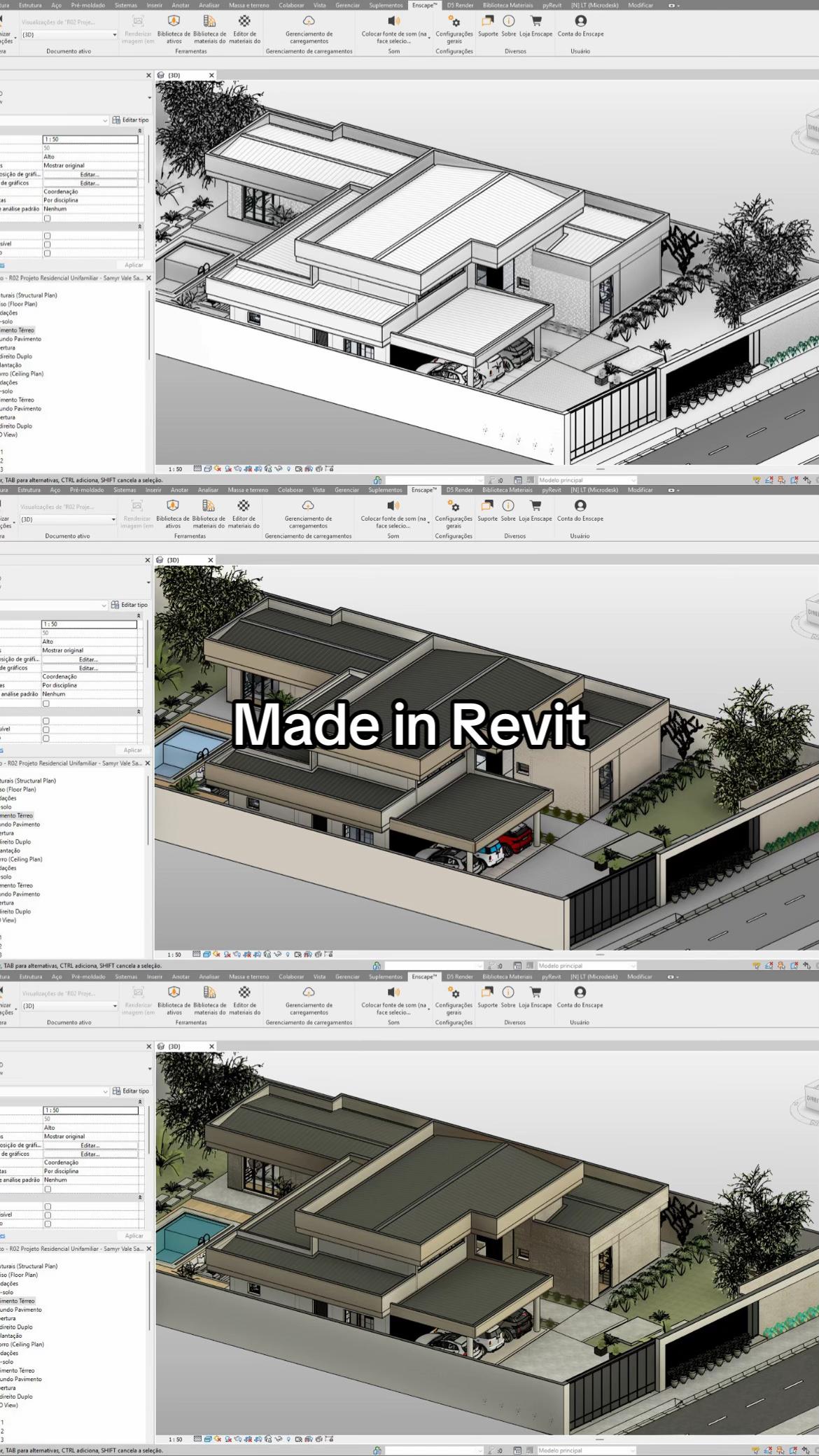Screen dimensions: 819x1456
Task: Tick the checkbox under 'Nenhum' in the white-model window
Action: [47, 218]
